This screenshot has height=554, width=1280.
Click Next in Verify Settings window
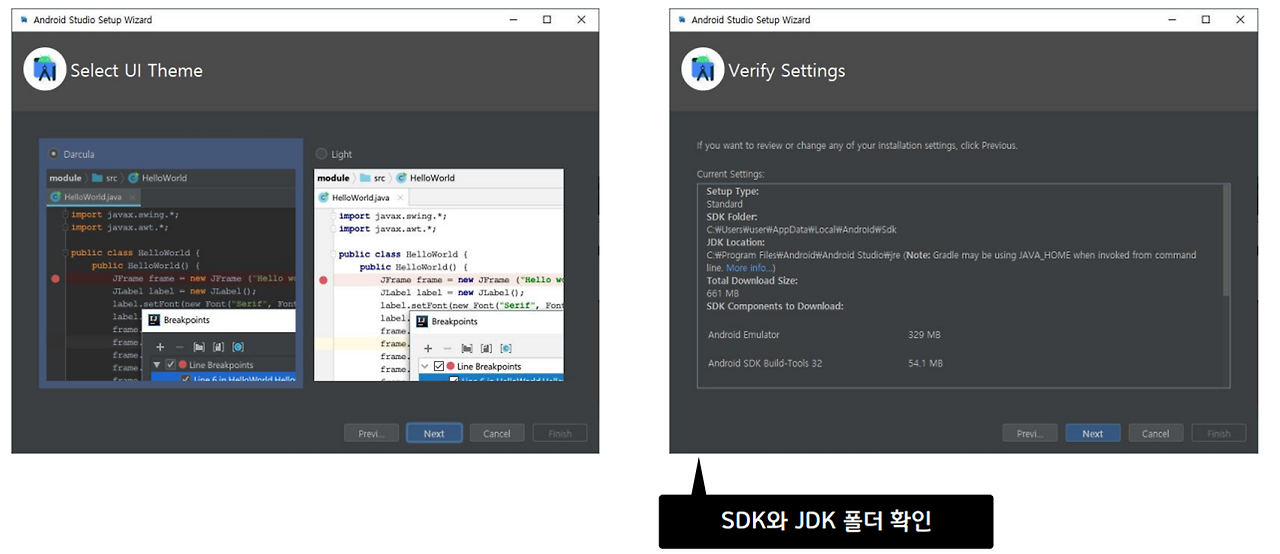tap(1093, 433)
